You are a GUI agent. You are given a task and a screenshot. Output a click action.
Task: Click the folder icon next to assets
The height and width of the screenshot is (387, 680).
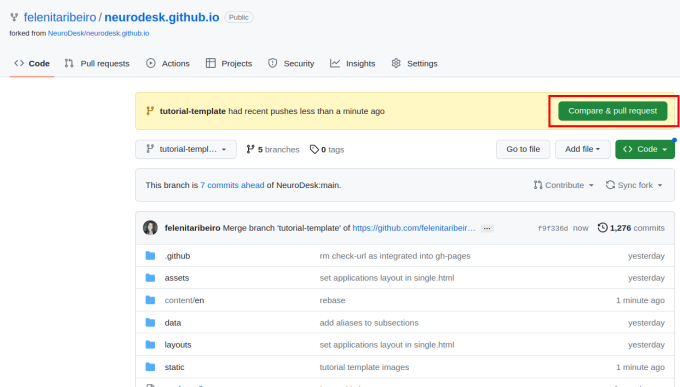pos(150,278)
